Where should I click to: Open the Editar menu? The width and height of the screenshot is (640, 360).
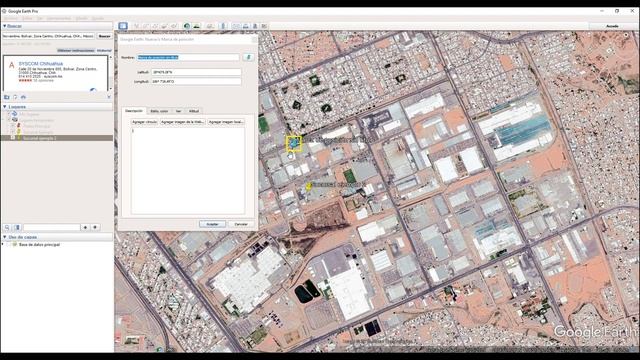click(x=27, y=18)
